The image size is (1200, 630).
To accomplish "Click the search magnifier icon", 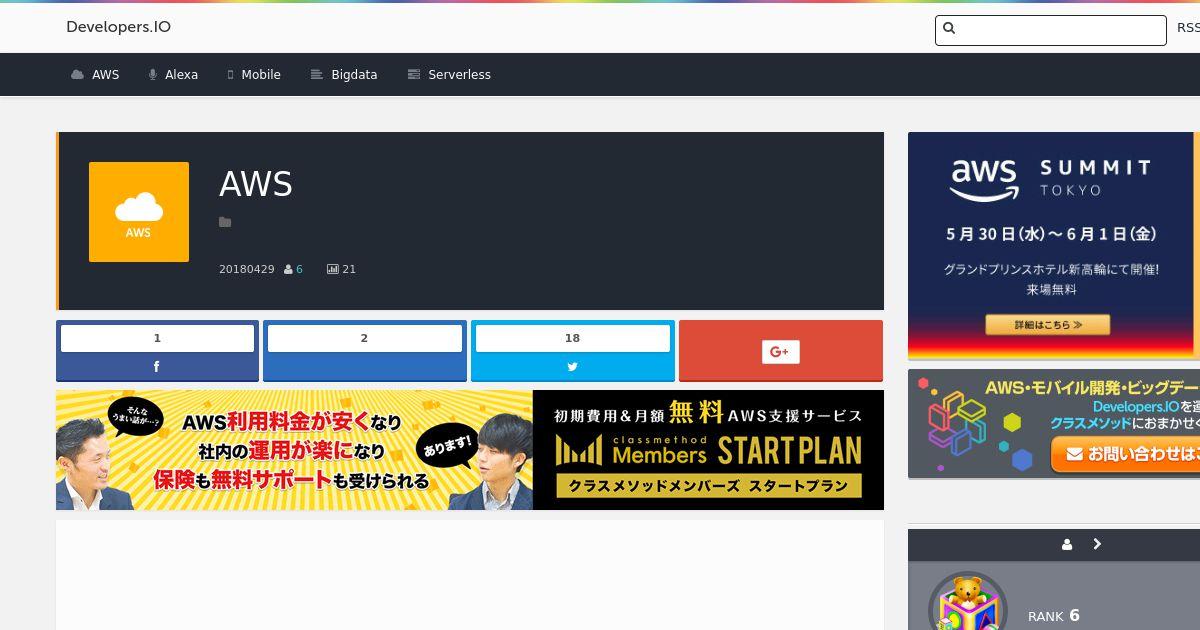I will tap(949, 29).
